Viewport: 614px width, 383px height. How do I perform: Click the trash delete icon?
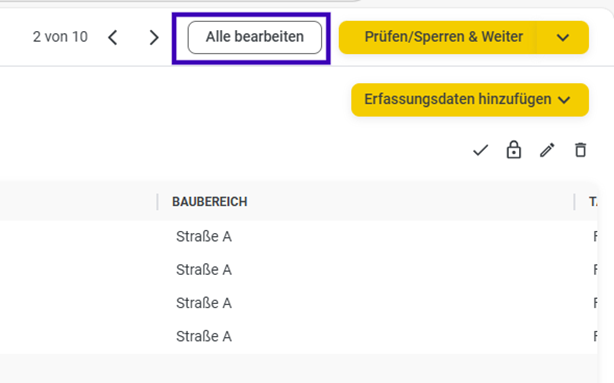coord(580,150)
